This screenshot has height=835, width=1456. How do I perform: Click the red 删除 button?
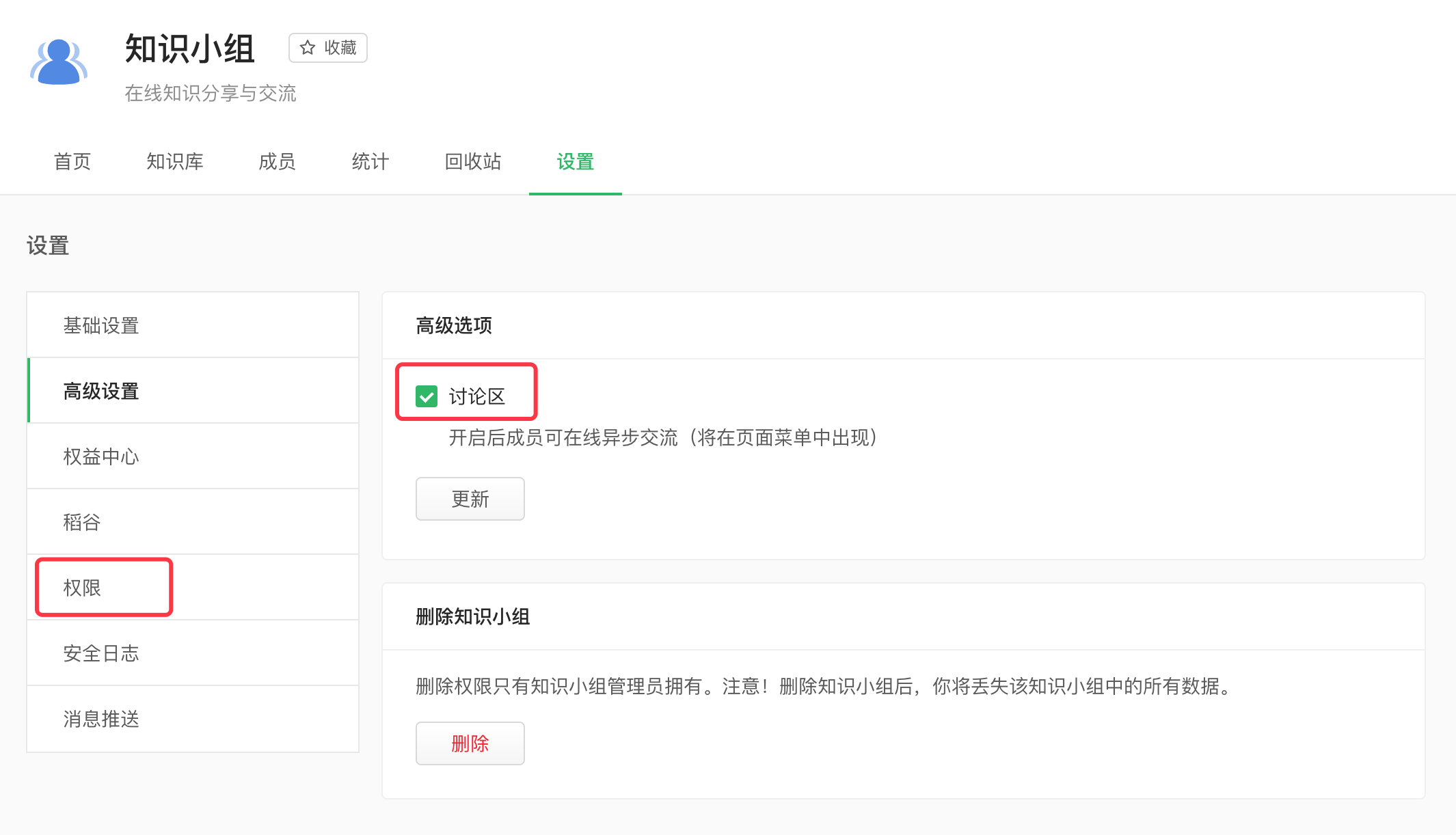click(x=470, y=743)
